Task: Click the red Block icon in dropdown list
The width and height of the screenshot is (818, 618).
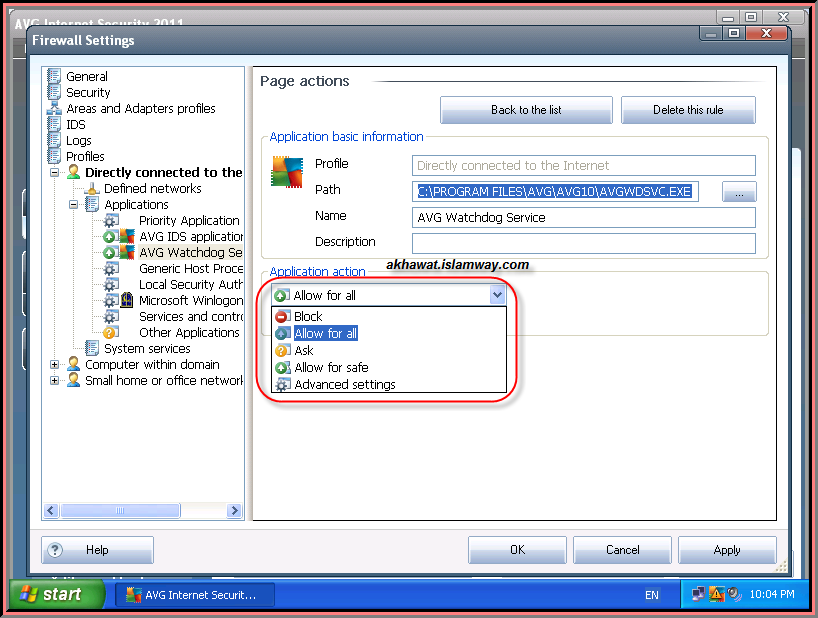Action: [x=283, y=317]
